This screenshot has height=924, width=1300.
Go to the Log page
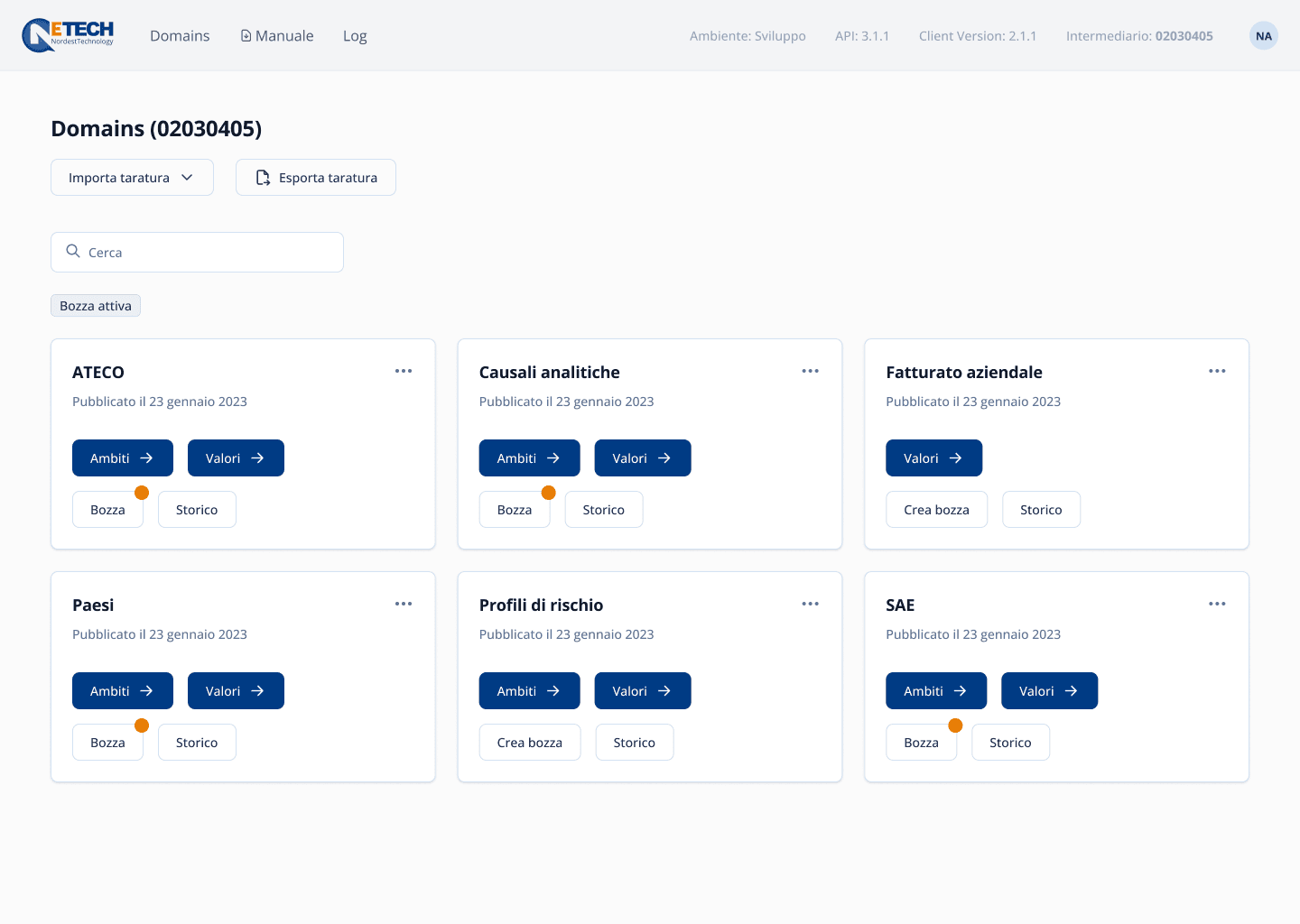(355, 36)
